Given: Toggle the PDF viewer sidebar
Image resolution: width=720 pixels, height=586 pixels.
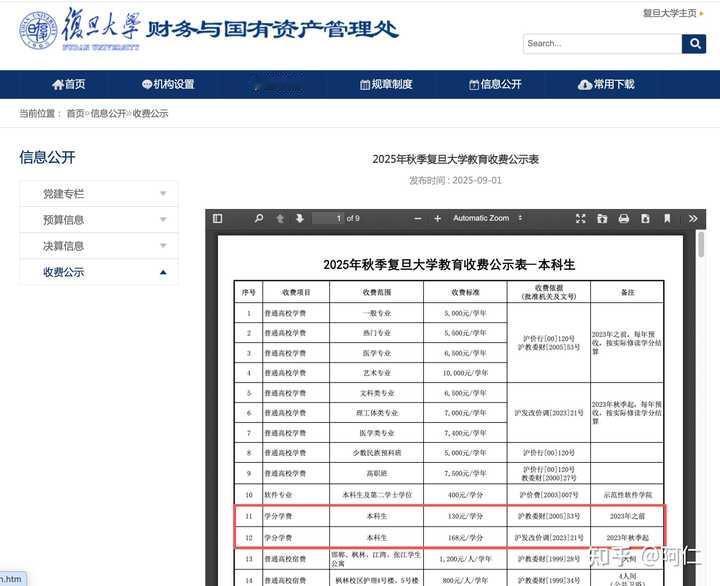Looking at the screenshot, I should coord(218,219).
